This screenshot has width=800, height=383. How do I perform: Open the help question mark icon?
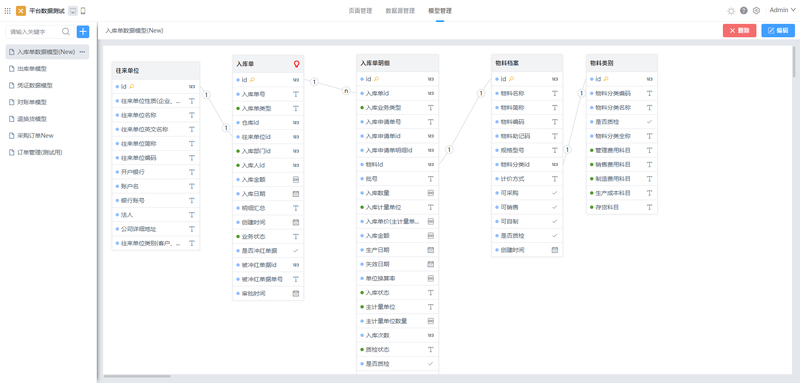[x=744, y=11]
